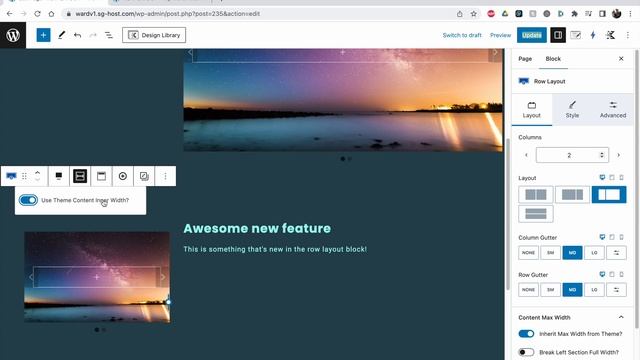
Task: Select the stacked rows layout
Action: (x=536, y=214)
